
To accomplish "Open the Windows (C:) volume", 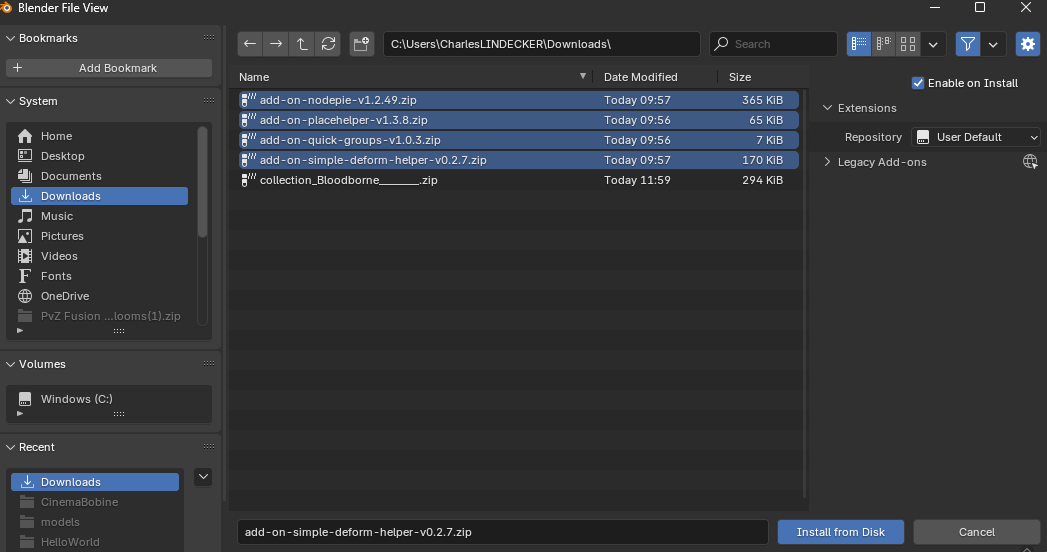I will pyautogui.click(x=109, y=399).
